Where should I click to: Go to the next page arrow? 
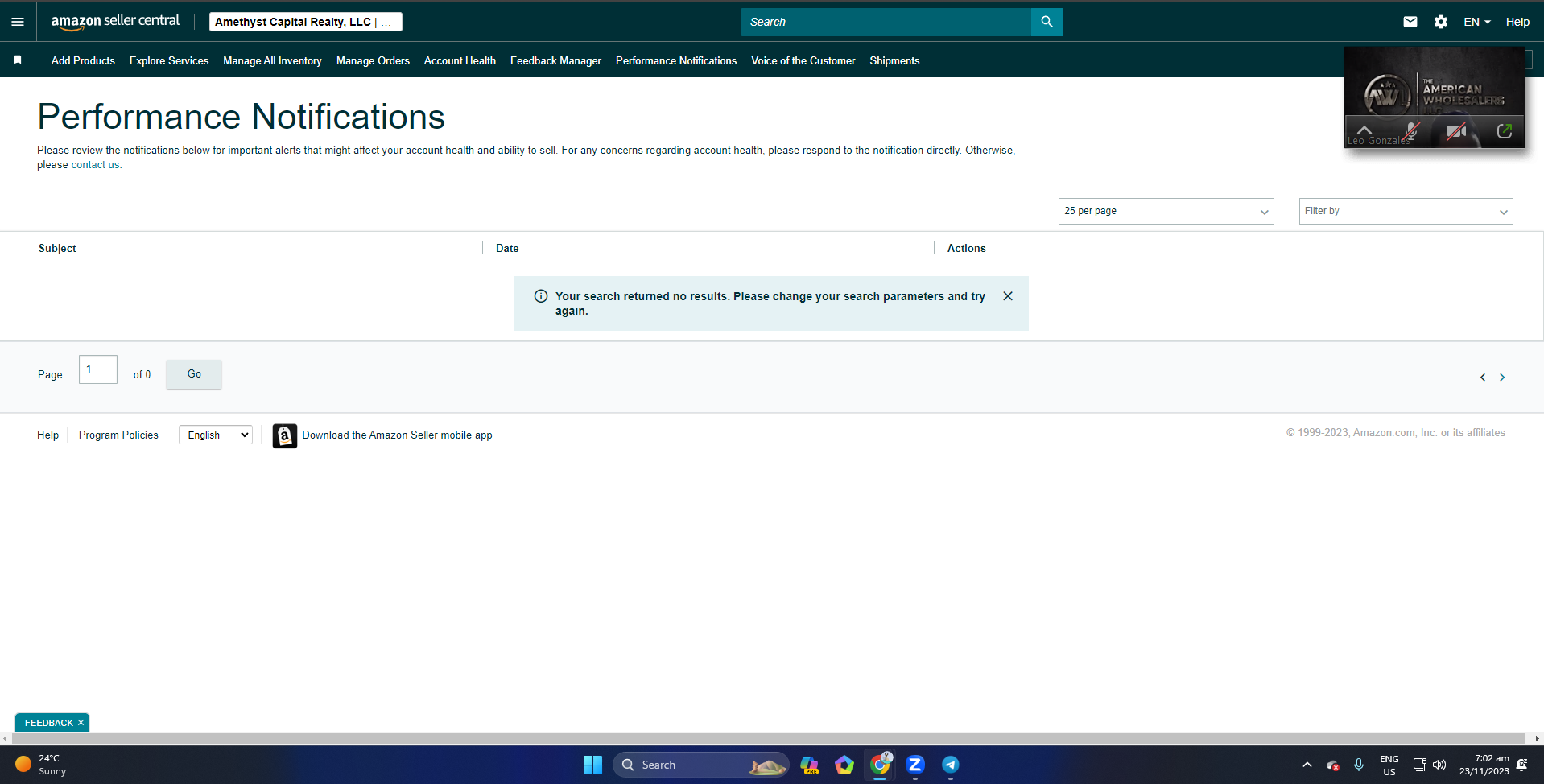click(1502, 377)
